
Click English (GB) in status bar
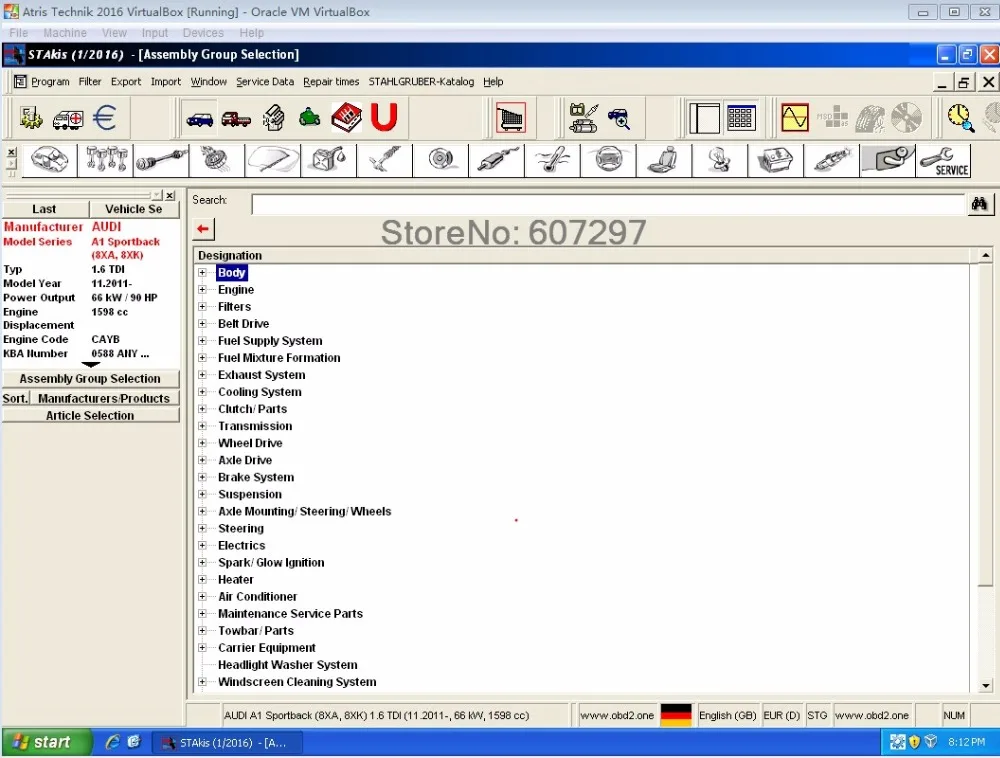tap(728, 715)
